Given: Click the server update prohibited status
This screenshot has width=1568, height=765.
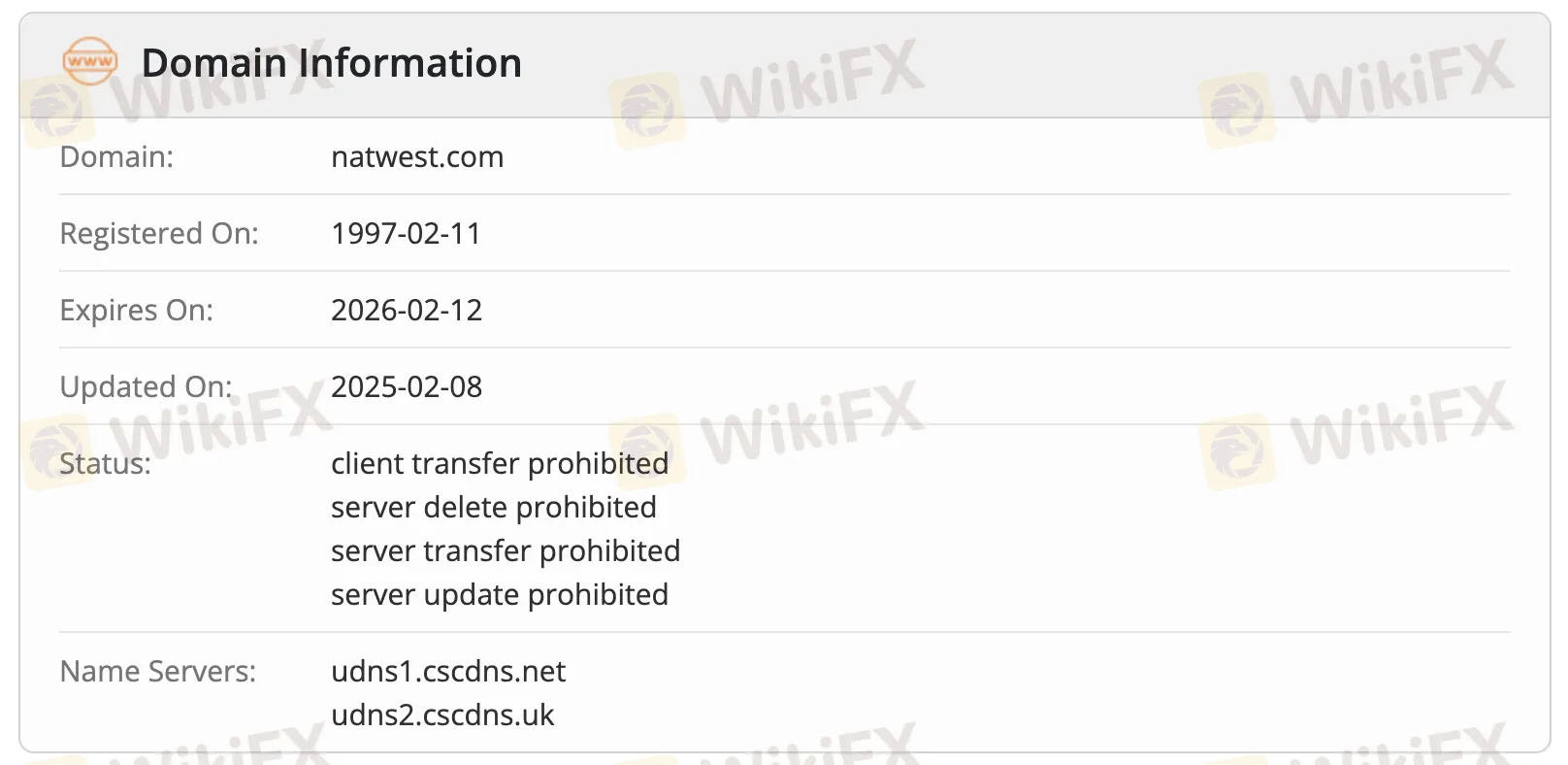Looking at the screenshot, I should [500, 595].
